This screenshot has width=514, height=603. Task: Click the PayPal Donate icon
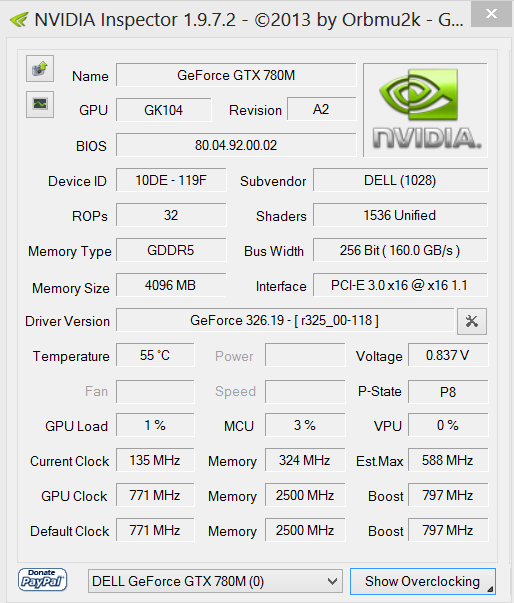click(x=42, y=580)
